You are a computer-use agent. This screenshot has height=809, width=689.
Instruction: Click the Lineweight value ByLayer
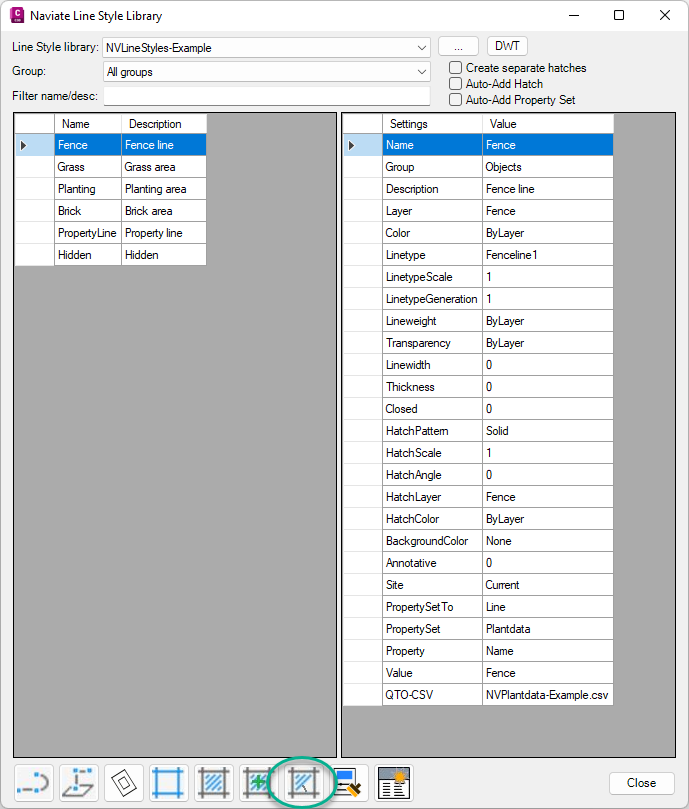pos(548,321)
